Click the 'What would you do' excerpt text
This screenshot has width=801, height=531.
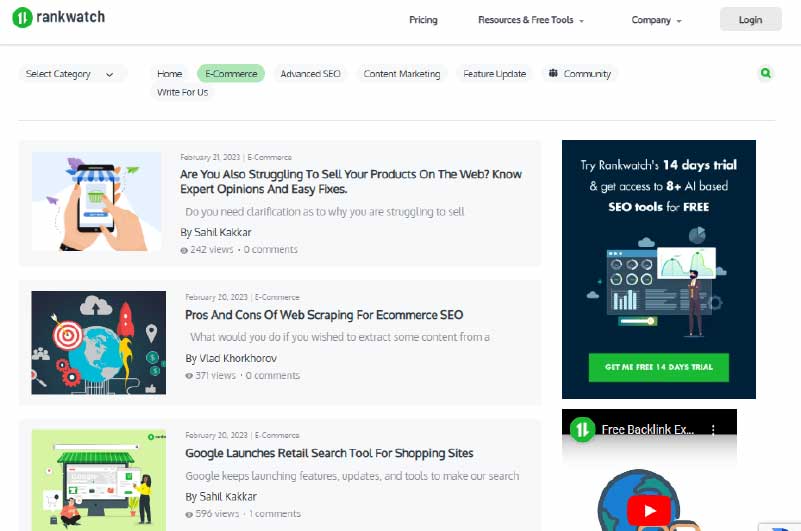click(340, 337)
